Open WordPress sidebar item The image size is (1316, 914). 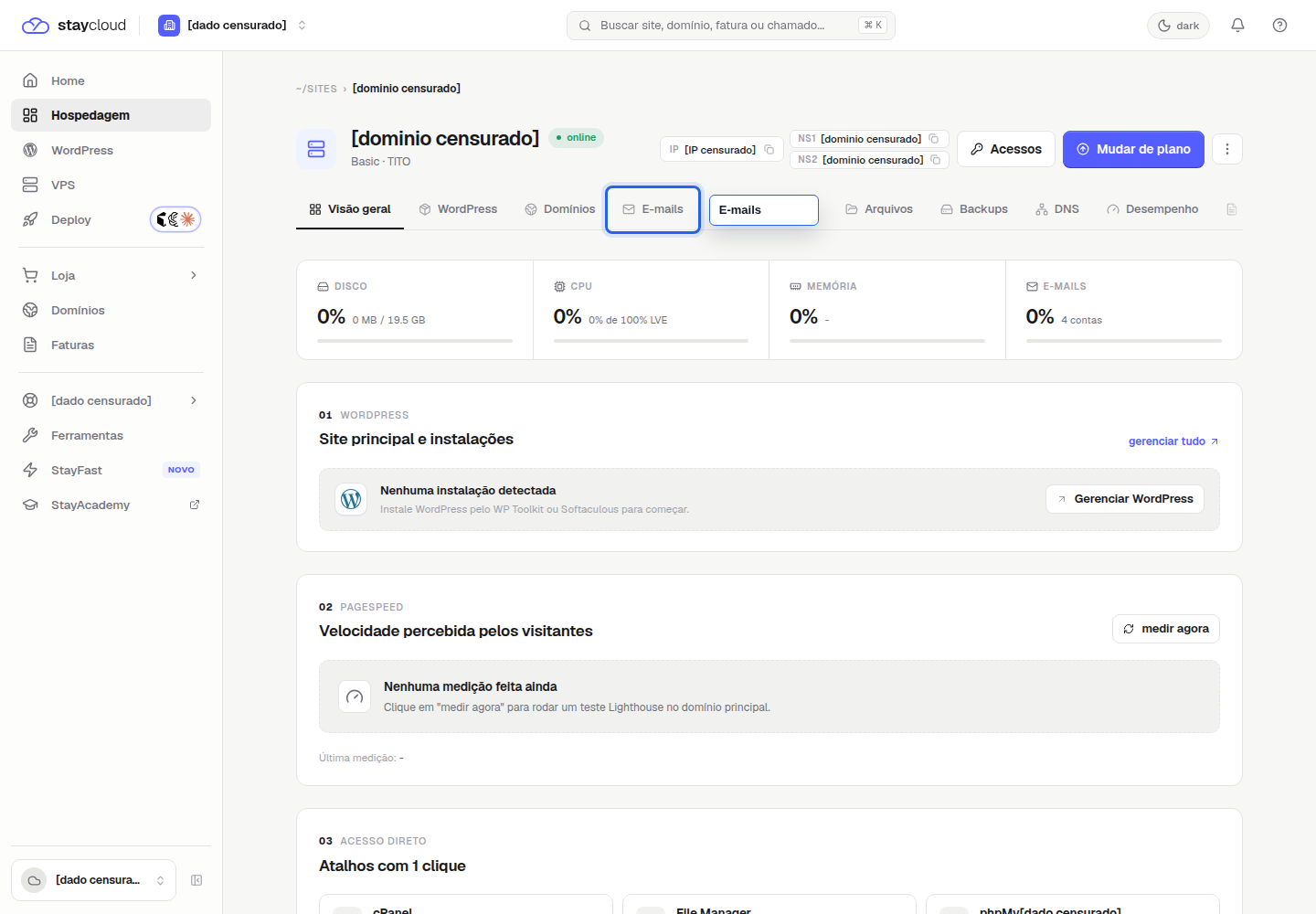[111, 150]
